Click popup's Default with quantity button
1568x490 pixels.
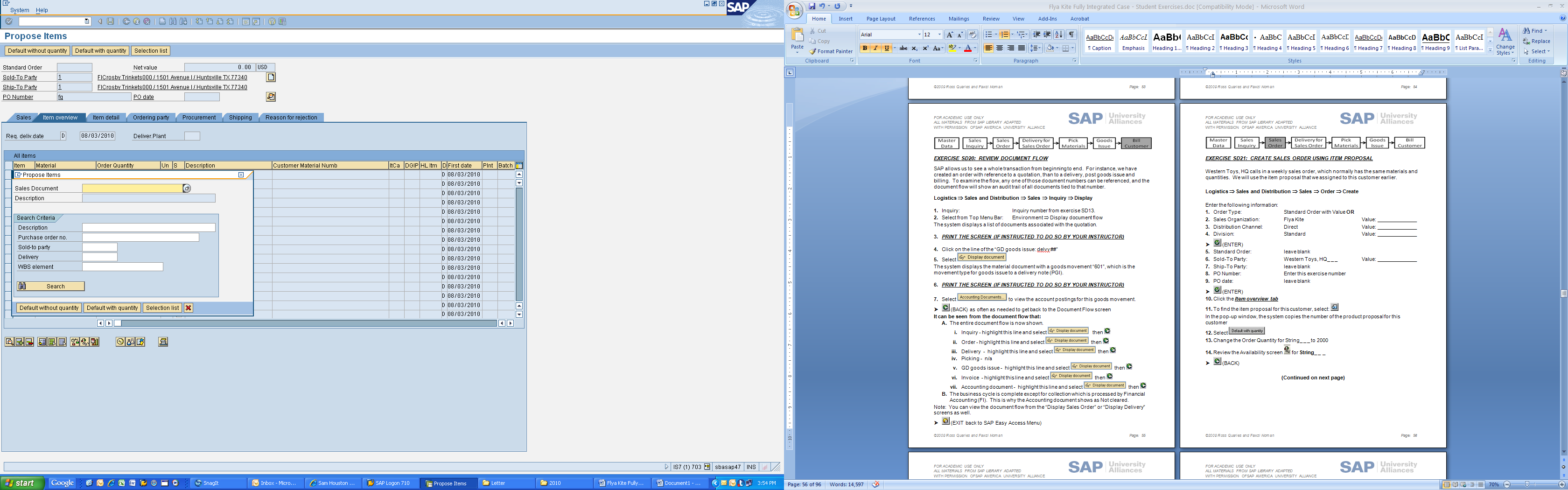click(x=112, y=308)
